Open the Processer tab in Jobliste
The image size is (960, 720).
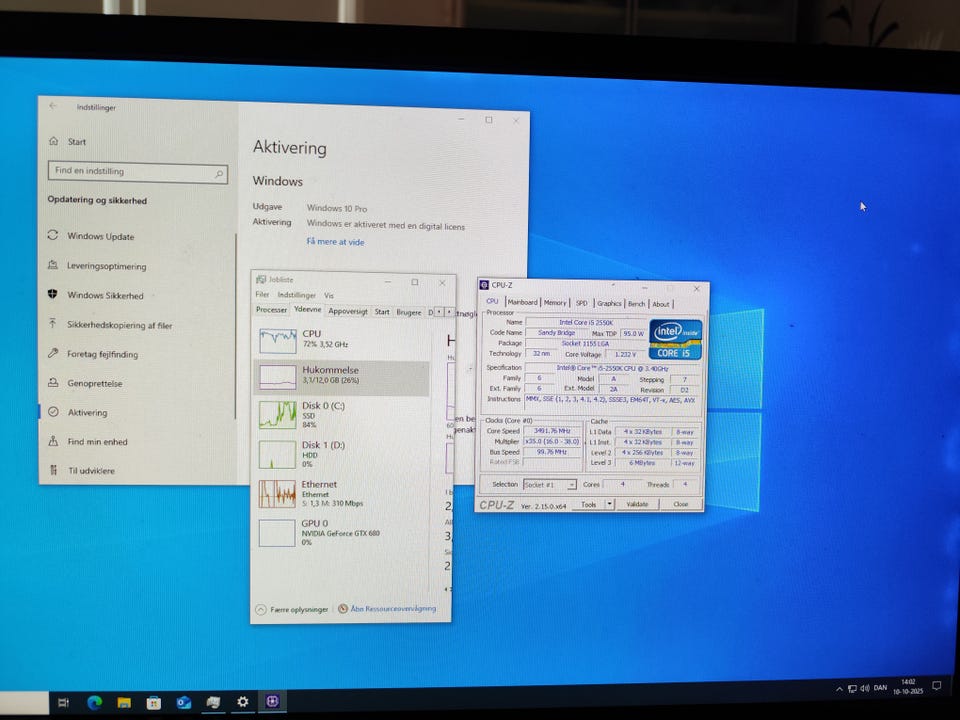(271, 311)
